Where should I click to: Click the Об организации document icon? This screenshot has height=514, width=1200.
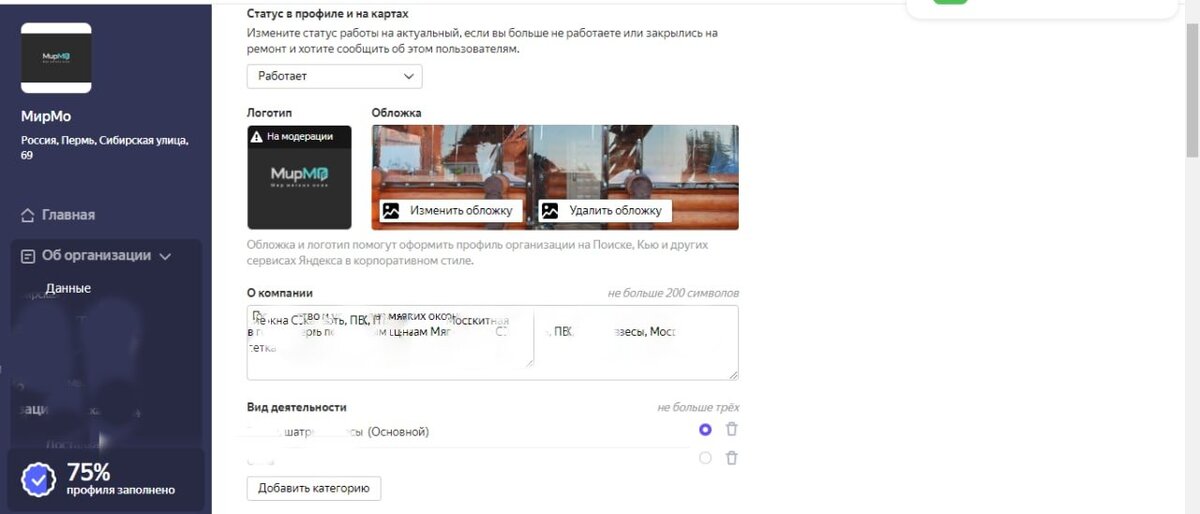[x=28, y=256]
